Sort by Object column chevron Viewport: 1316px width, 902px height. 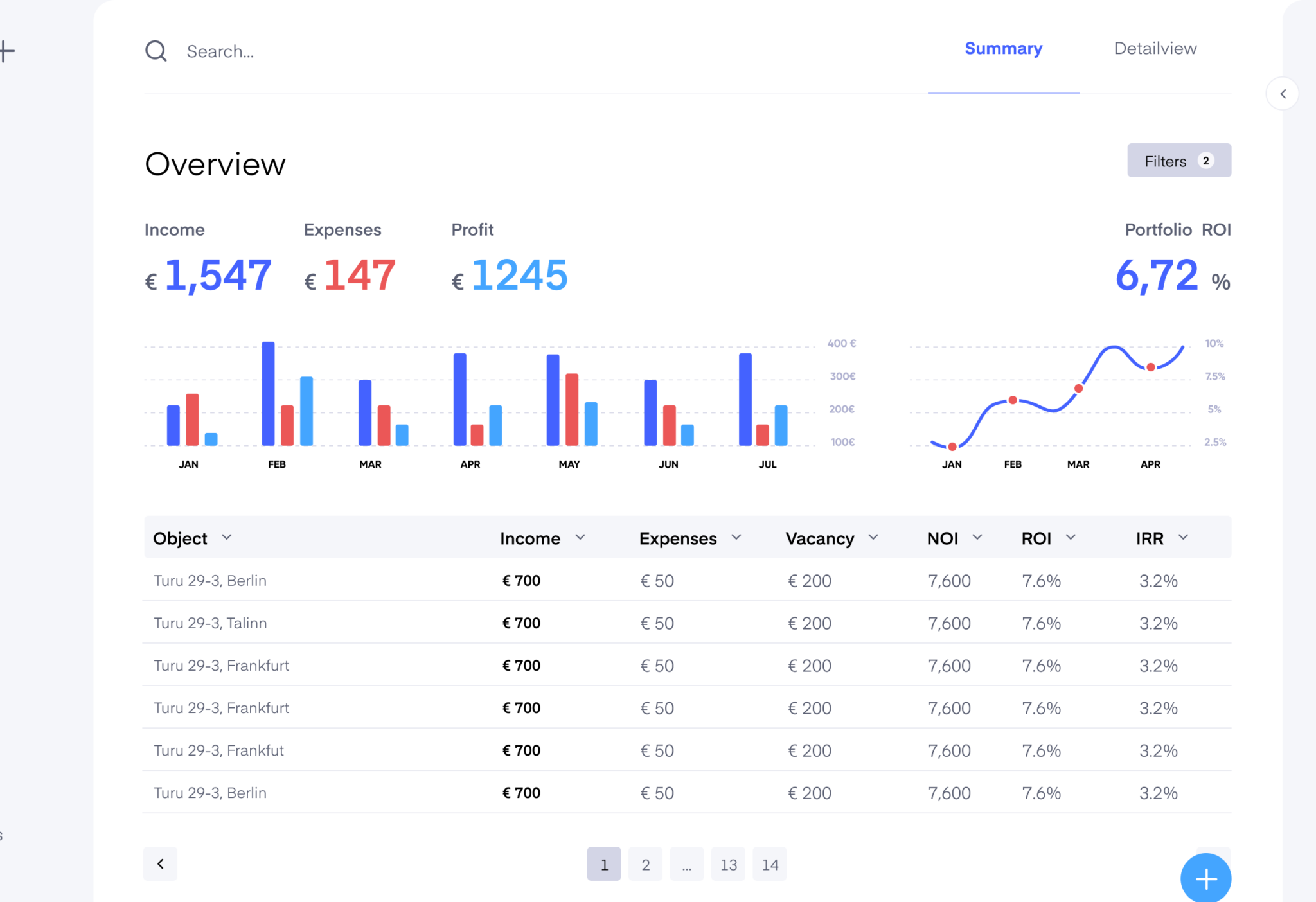tap(226, 537)
